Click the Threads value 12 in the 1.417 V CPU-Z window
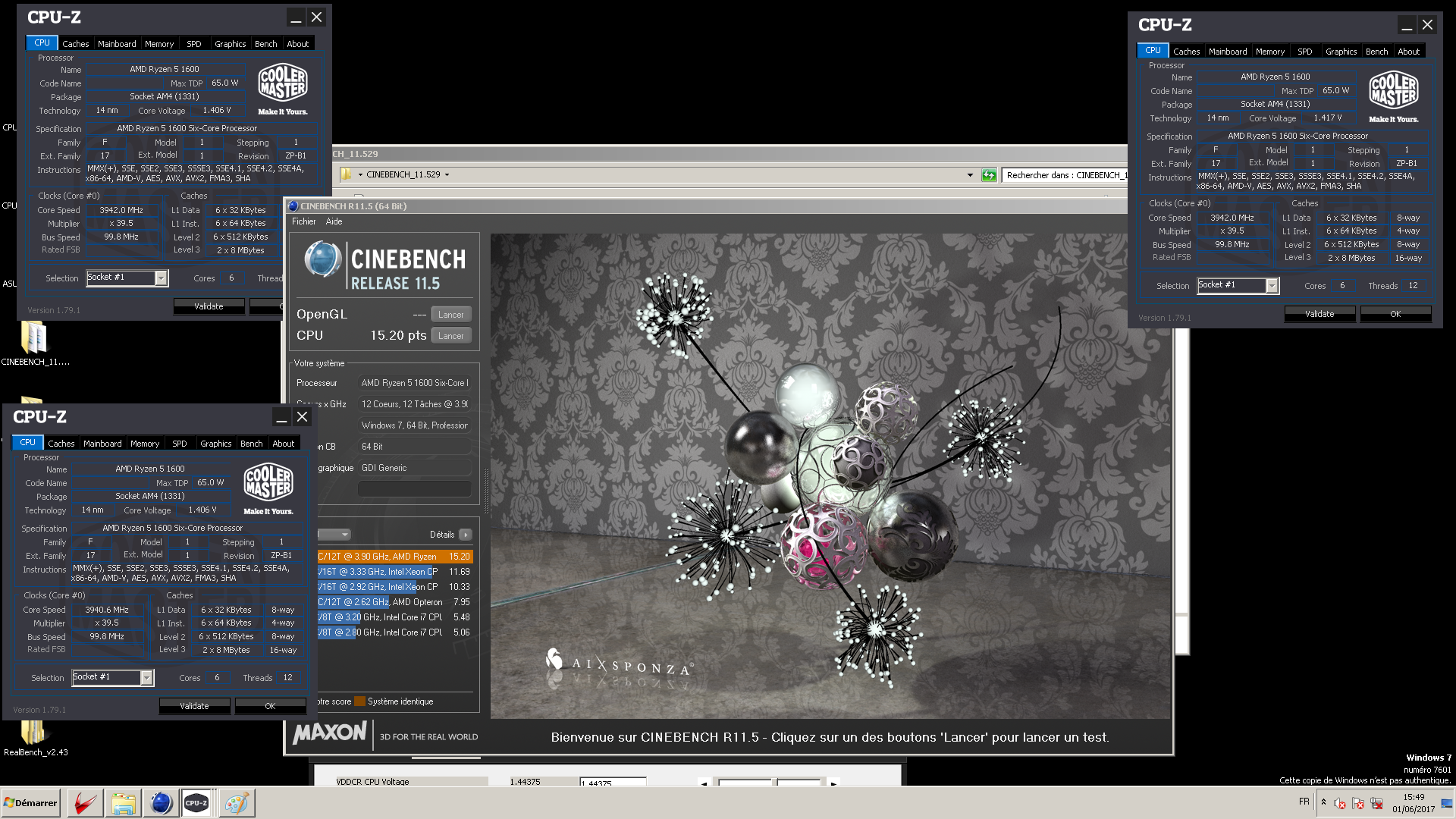The image size is (1456, 819). [1413, 286]
